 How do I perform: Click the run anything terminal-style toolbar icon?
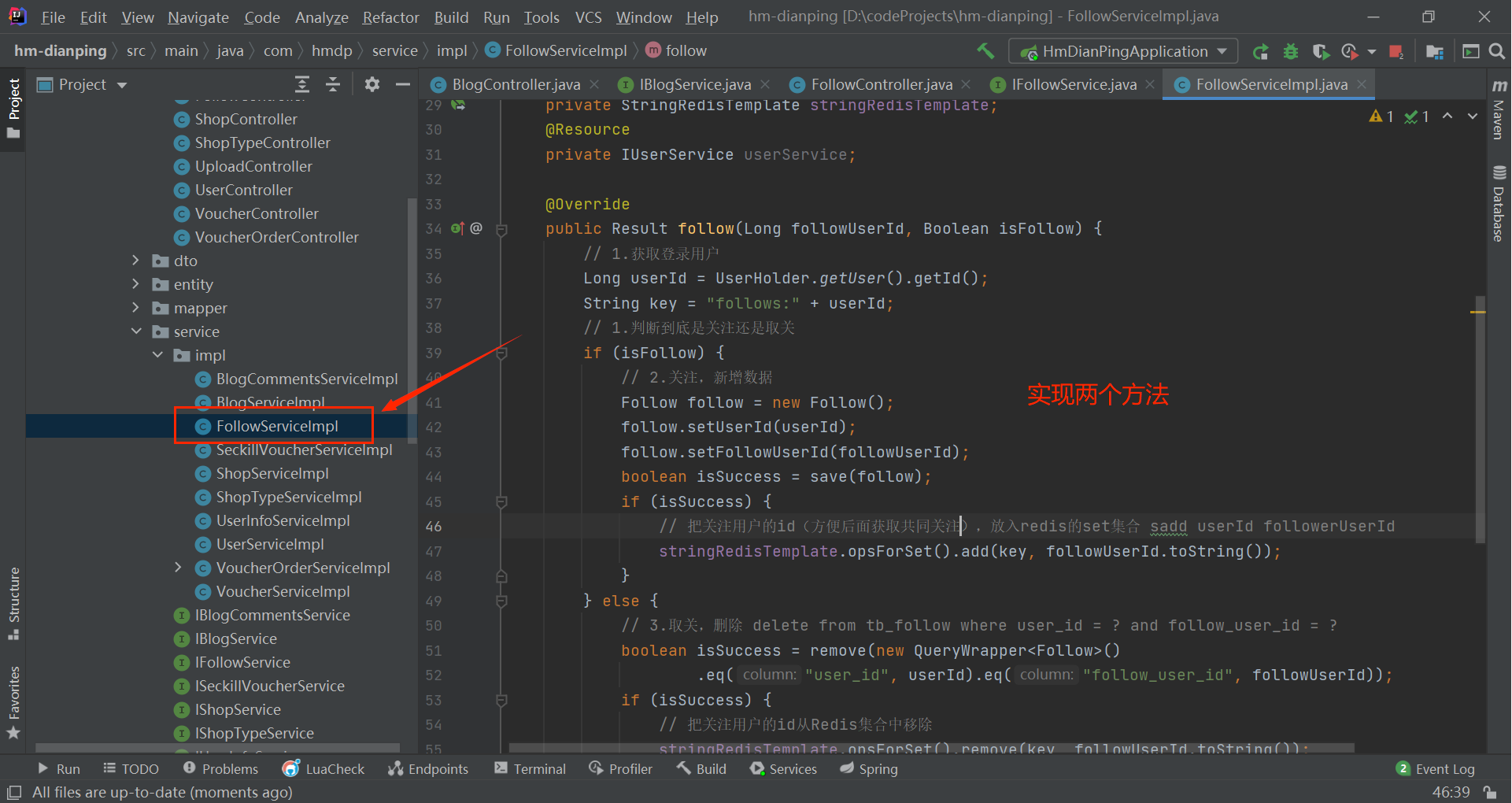(x=1470, y=51)
